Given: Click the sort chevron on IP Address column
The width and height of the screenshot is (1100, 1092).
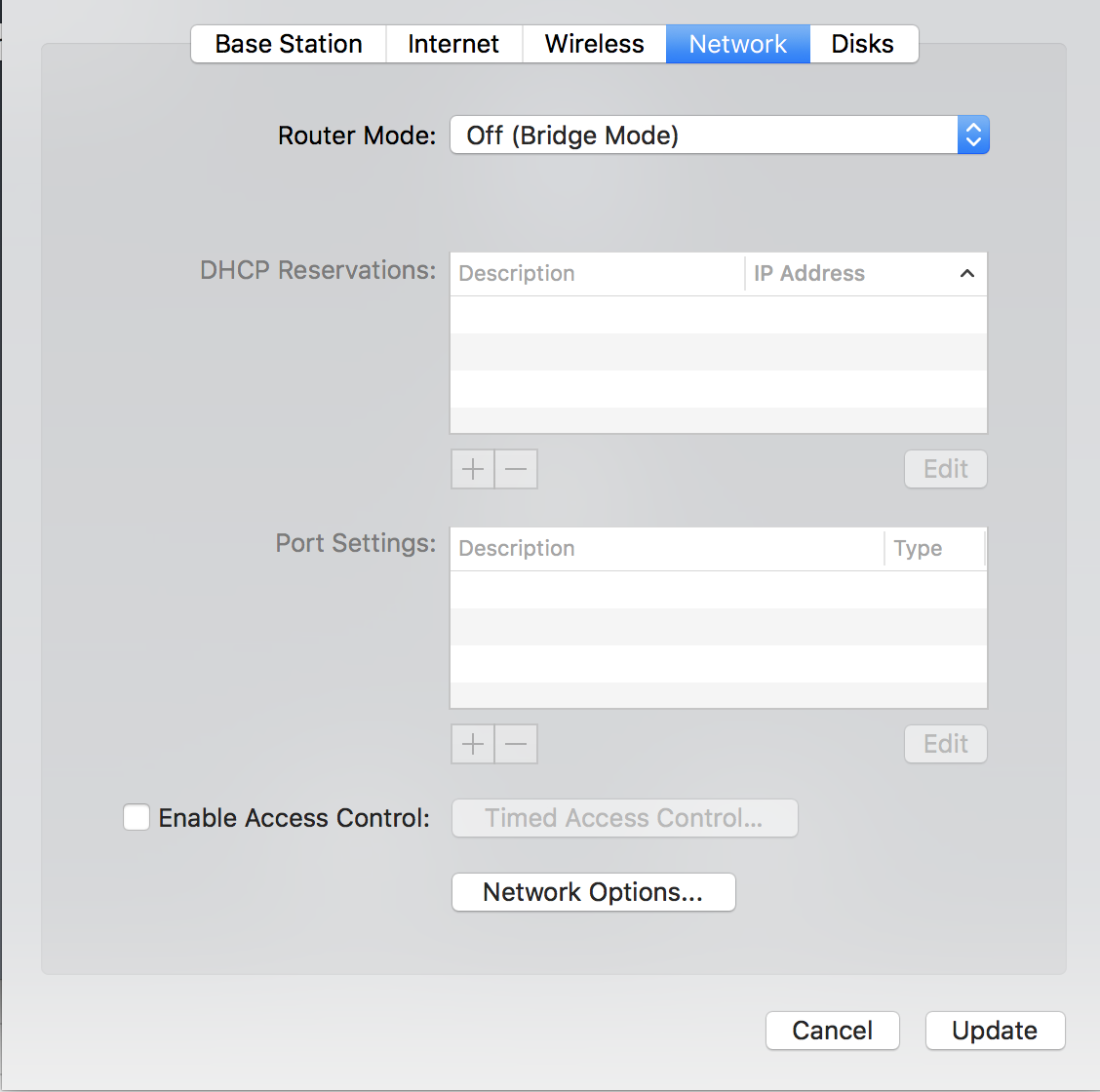Looking at the screenshot, I should point(966,274).
